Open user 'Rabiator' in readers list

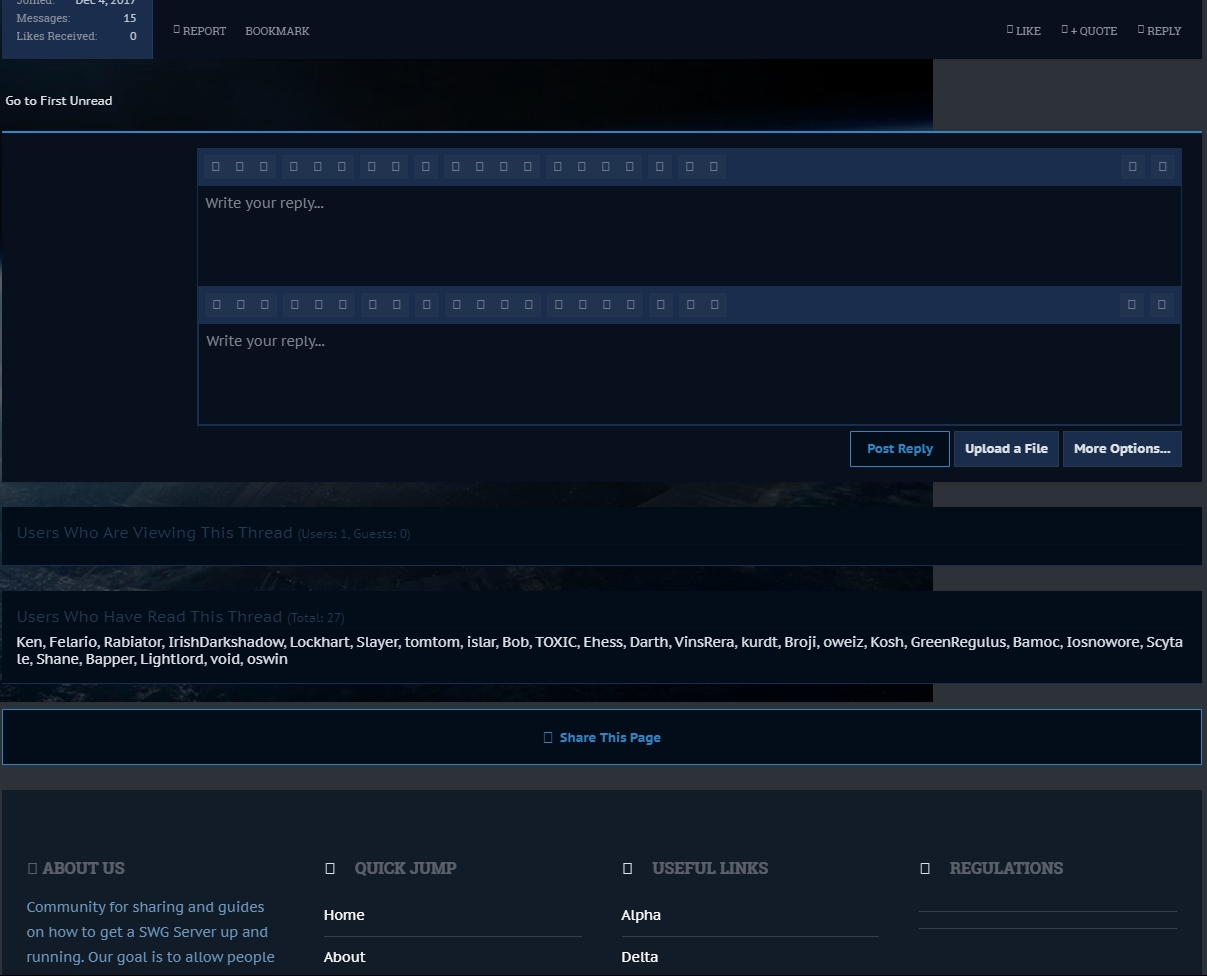click(132, 642)
